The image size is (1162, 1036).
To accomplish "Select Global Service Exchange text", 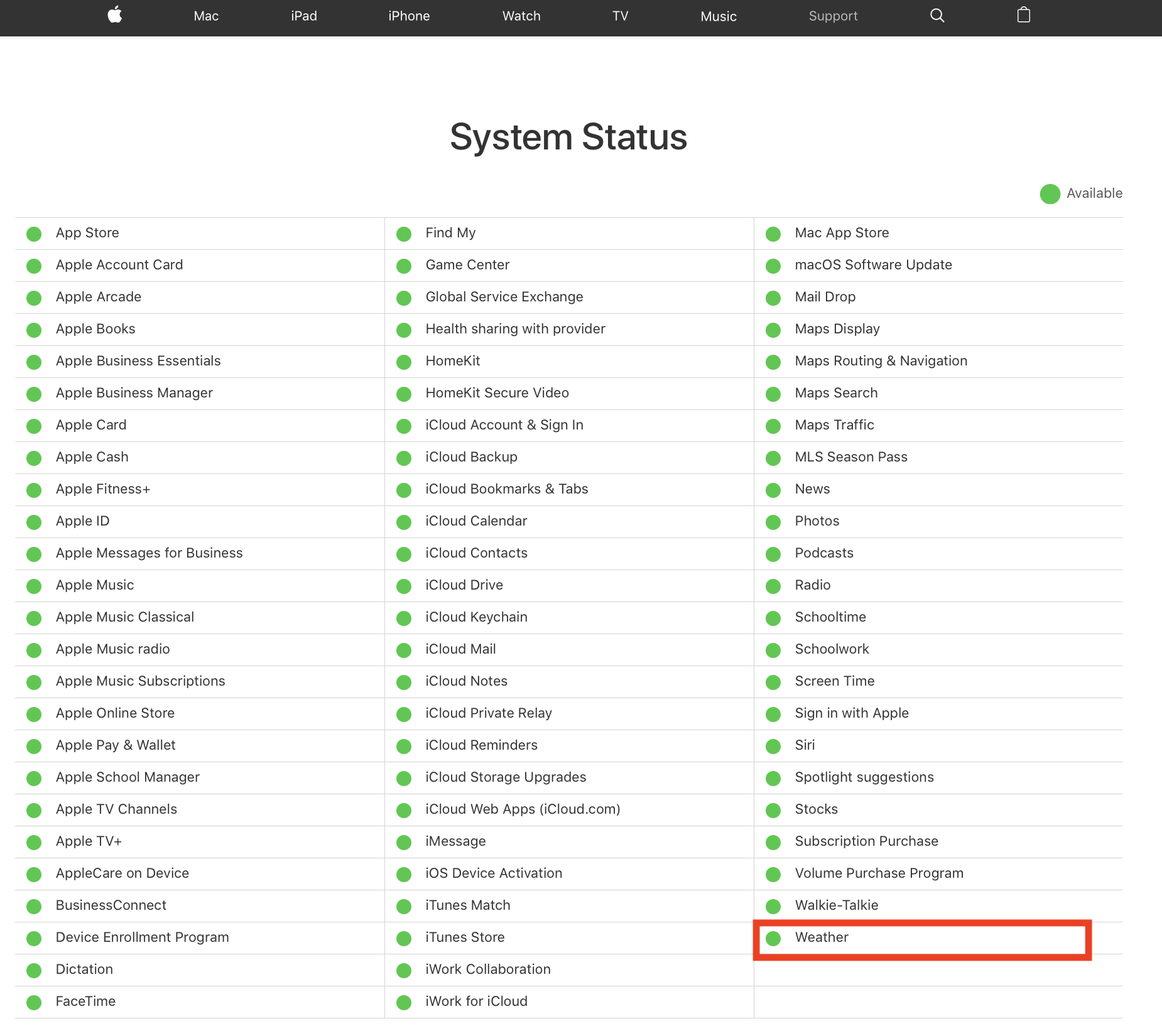I will coord(504,297).
